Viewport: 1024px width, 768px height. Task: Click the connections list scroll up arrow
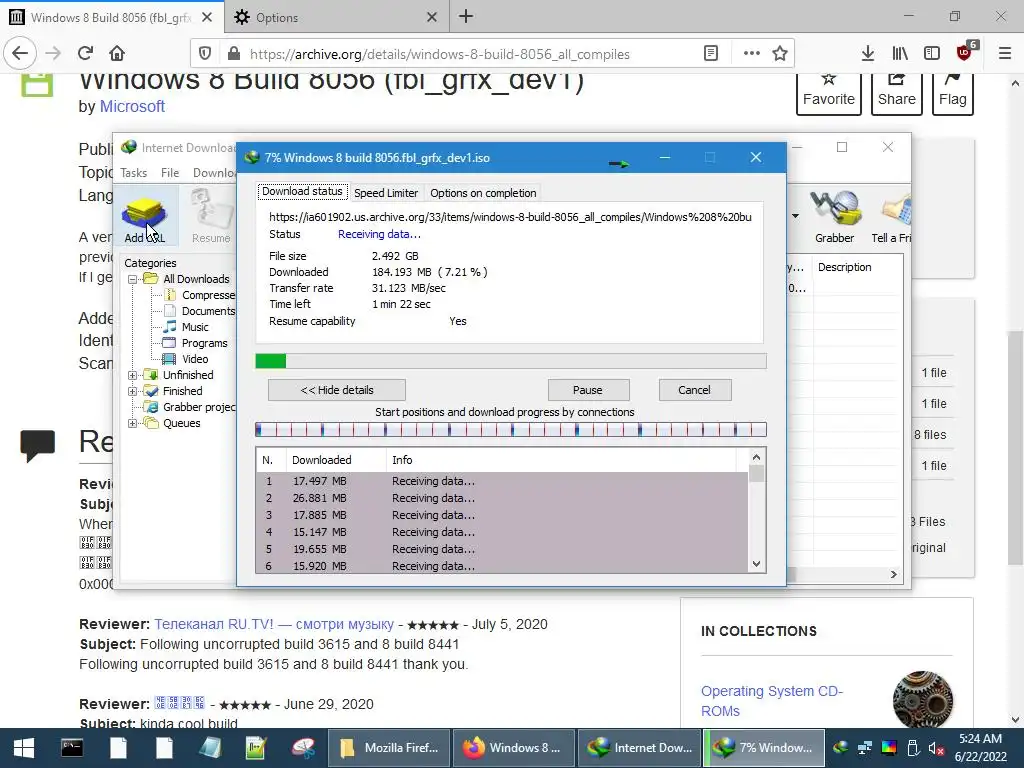(756, 457)
